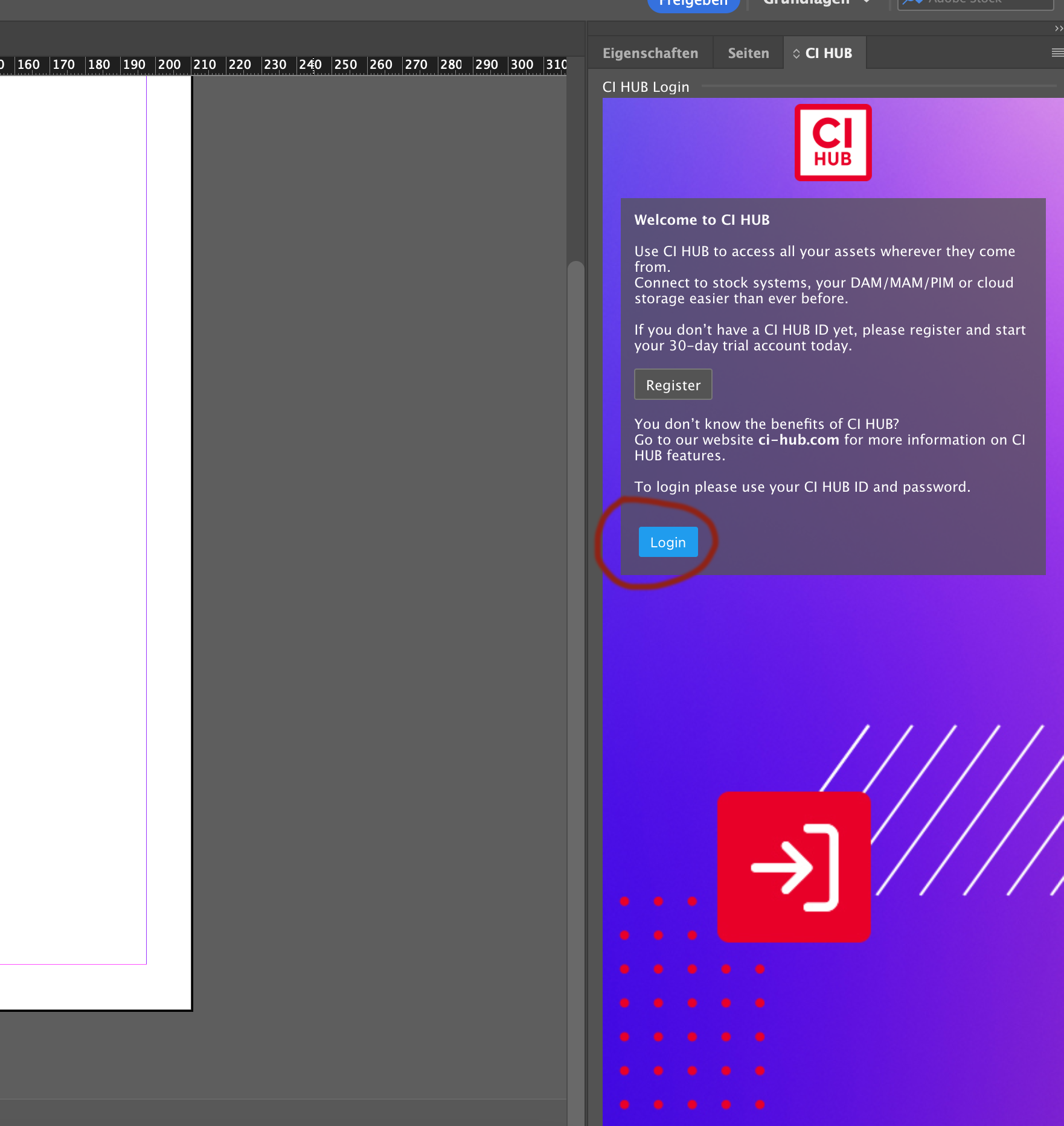The width and height of the screenshot is (1064, 1126).
Task: Click the blue Login button
Action: [x=668, y=542]
